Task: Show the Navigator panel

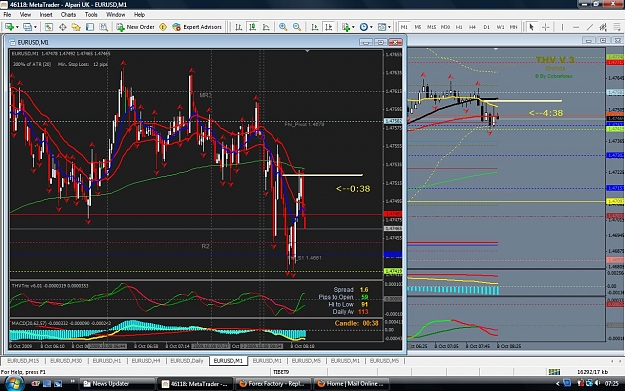Action: (x=76, y=27)
